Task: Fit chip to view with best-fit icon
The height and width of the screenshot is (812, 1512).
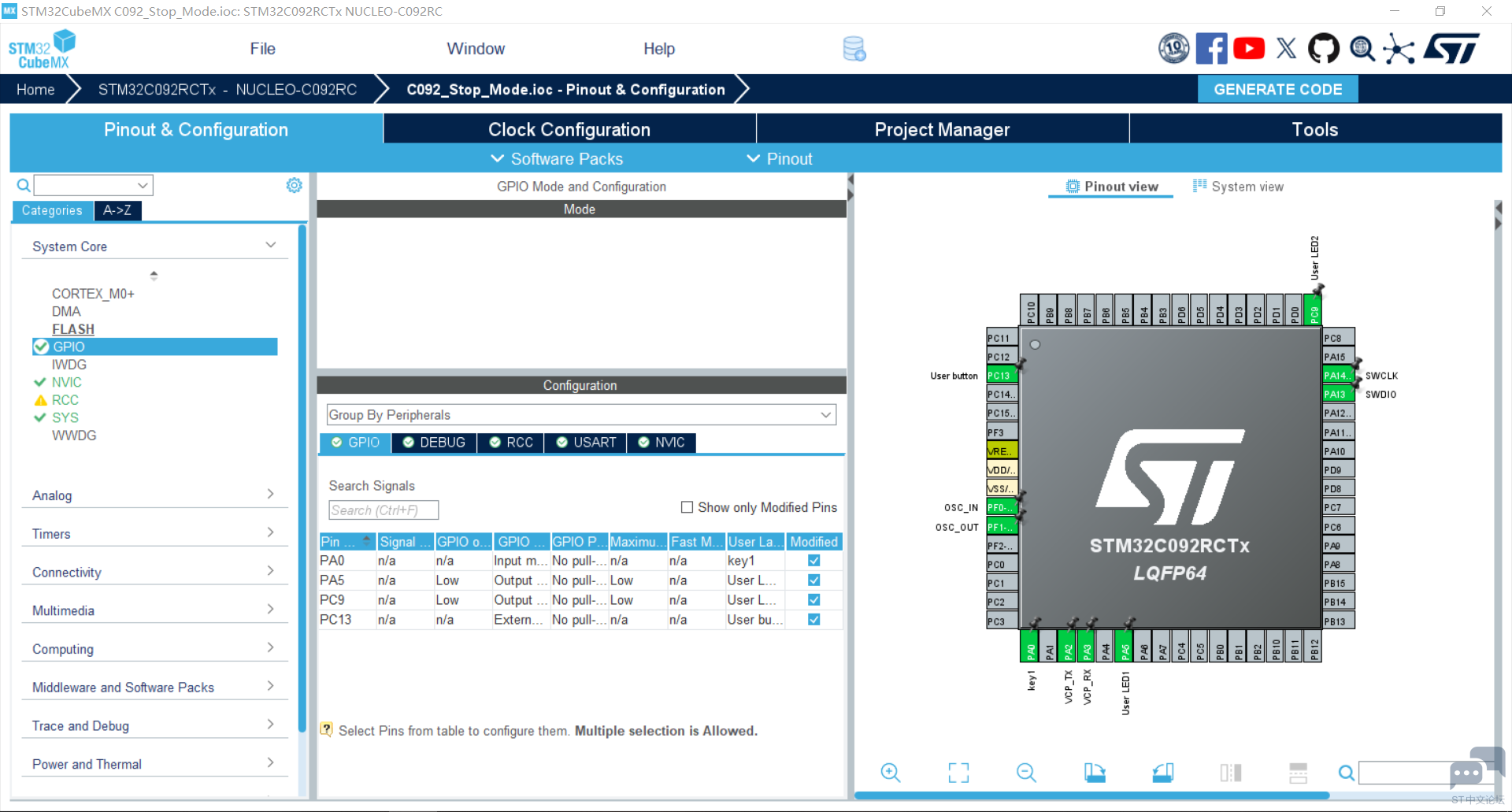Action: pyautogui.click(x=958, y=773)
